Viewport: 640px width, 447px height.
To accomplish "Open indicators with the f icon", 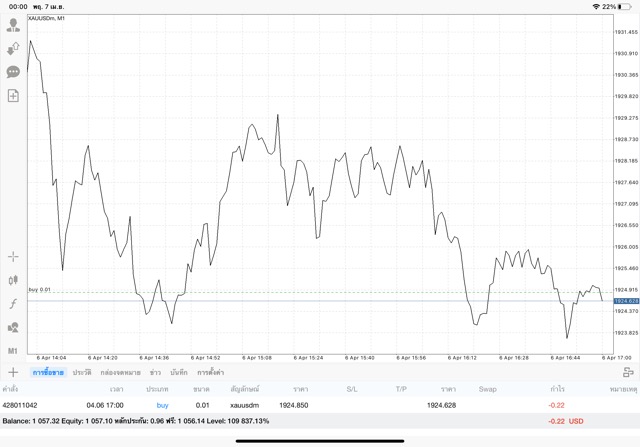I will (x=13, y=303).
